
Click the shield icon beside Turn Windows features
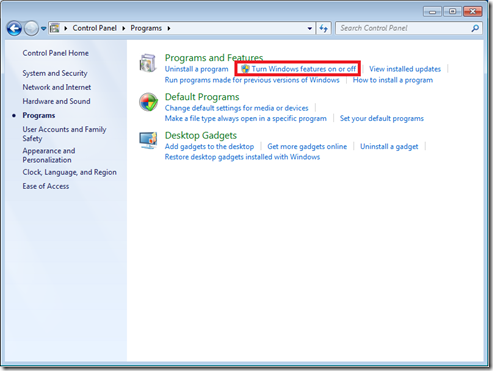(245, 69)
